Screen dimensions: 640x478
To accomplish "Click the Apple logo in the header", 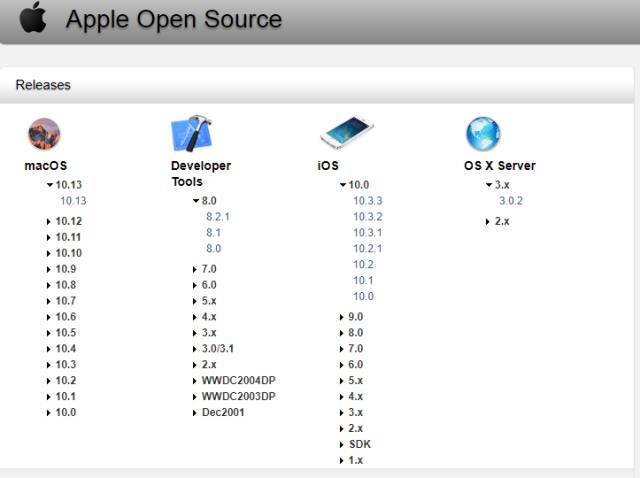I will 33,17.
